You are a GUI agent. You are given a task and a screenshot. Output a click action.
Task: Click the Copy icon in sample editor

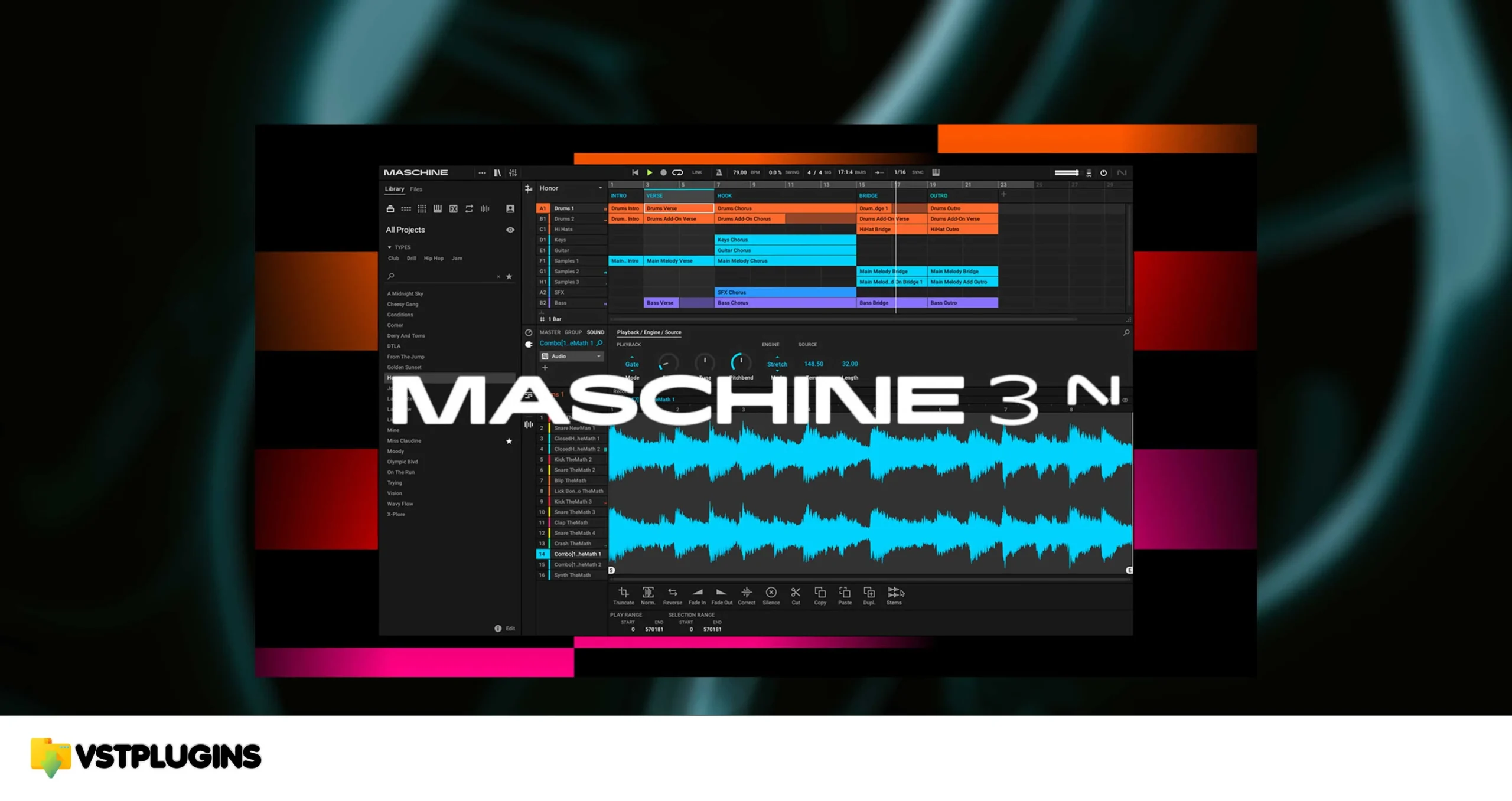coord(820,592)
